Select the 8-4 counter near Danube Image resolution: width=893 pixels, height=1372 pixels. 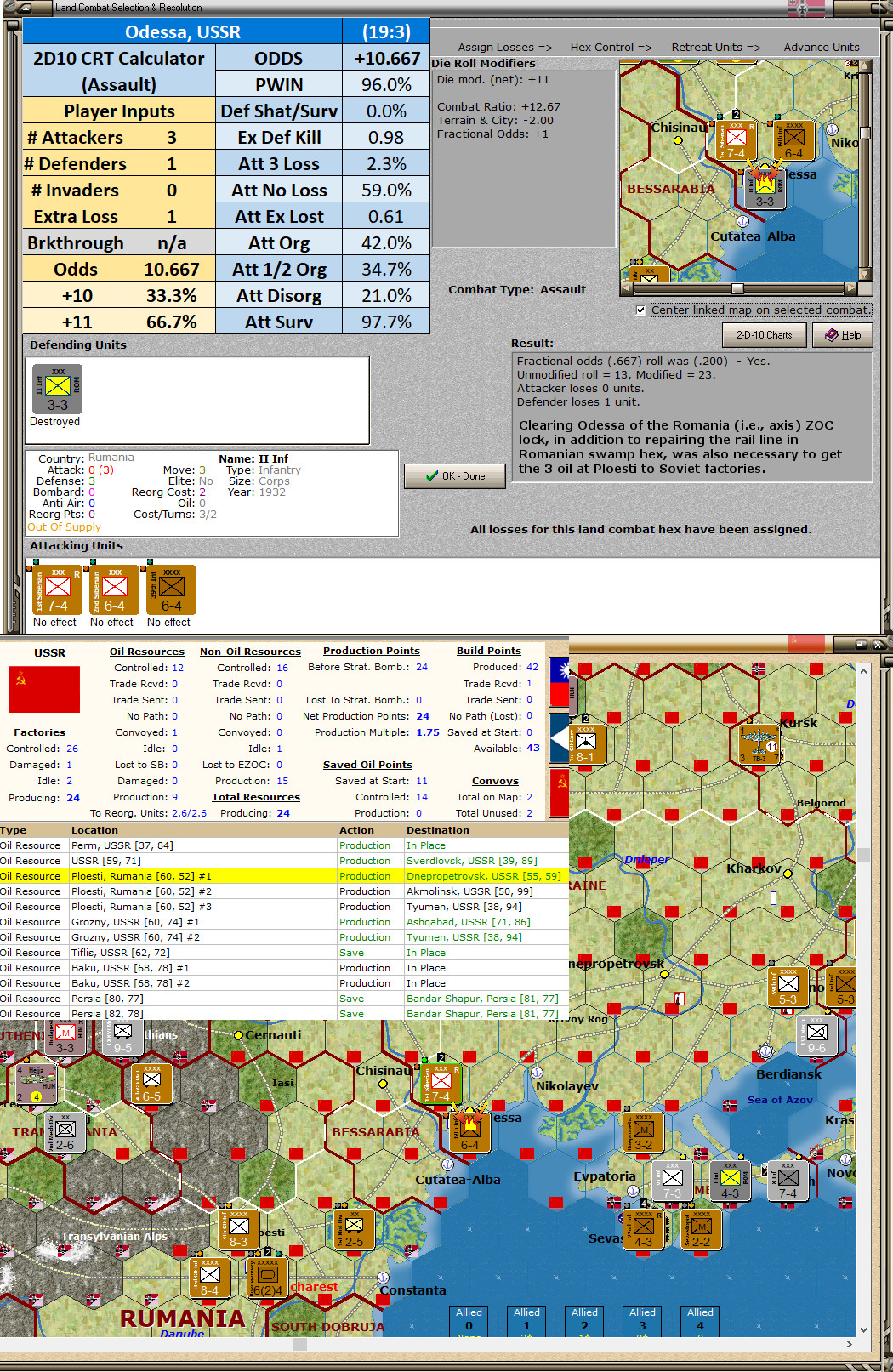[209, 1277]
